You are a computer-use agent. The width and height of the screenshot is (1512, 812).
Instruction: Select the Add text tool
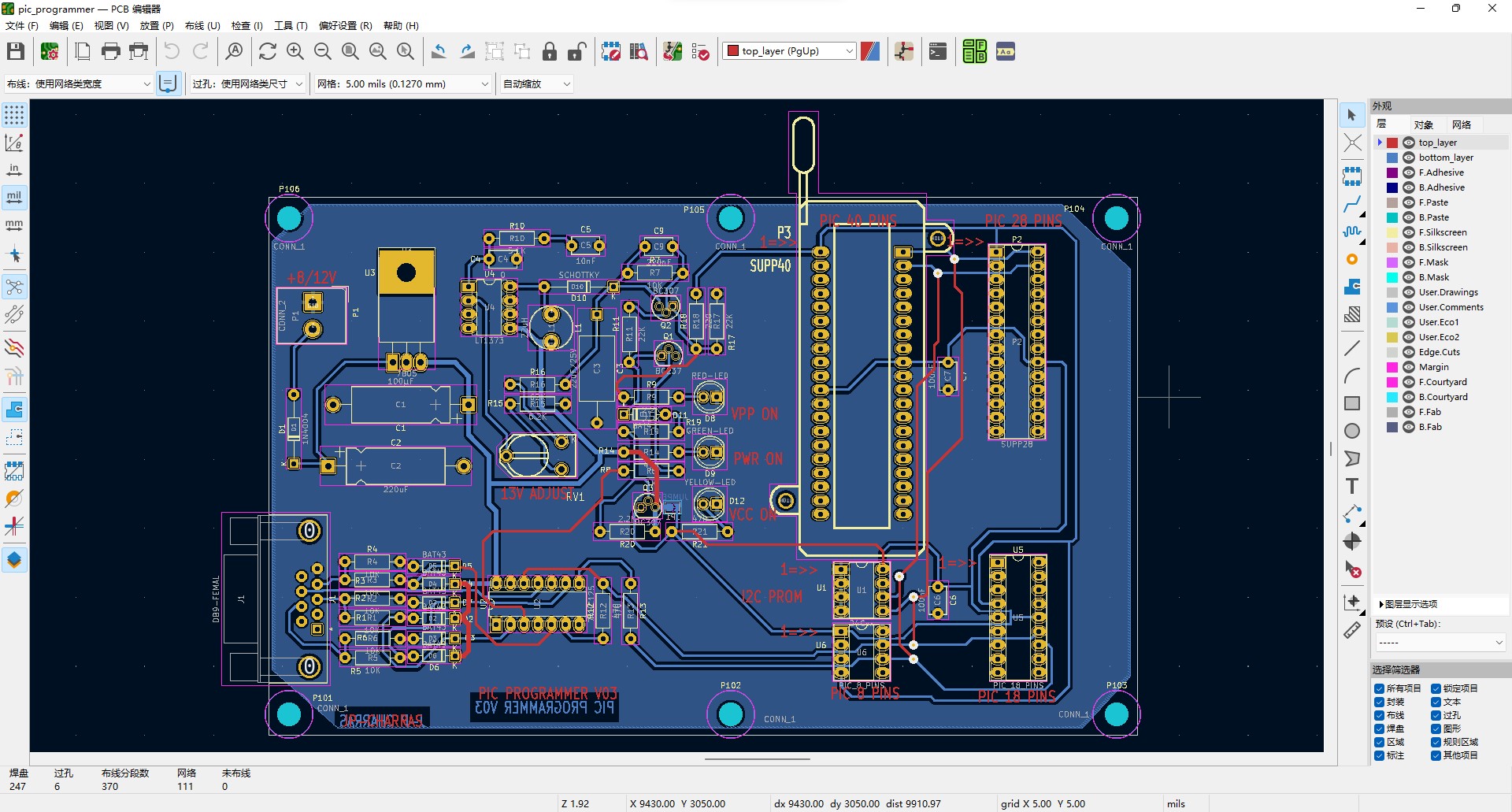click(x=1352, y=486)
